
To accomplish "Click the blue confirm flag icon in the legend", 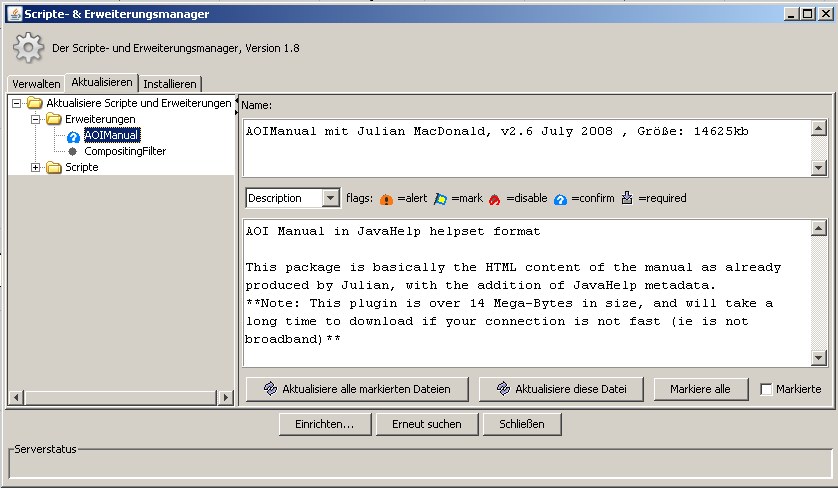I will point(560,199).
